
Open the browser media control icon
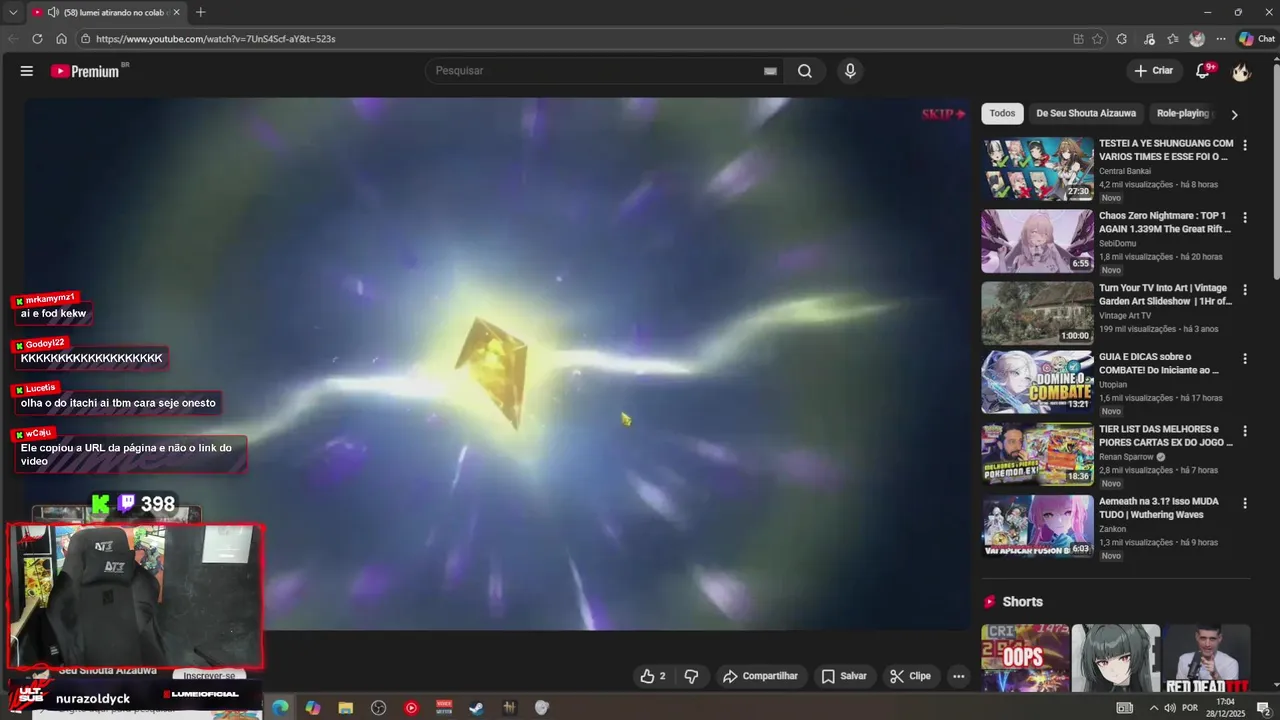coord(1149,39)
